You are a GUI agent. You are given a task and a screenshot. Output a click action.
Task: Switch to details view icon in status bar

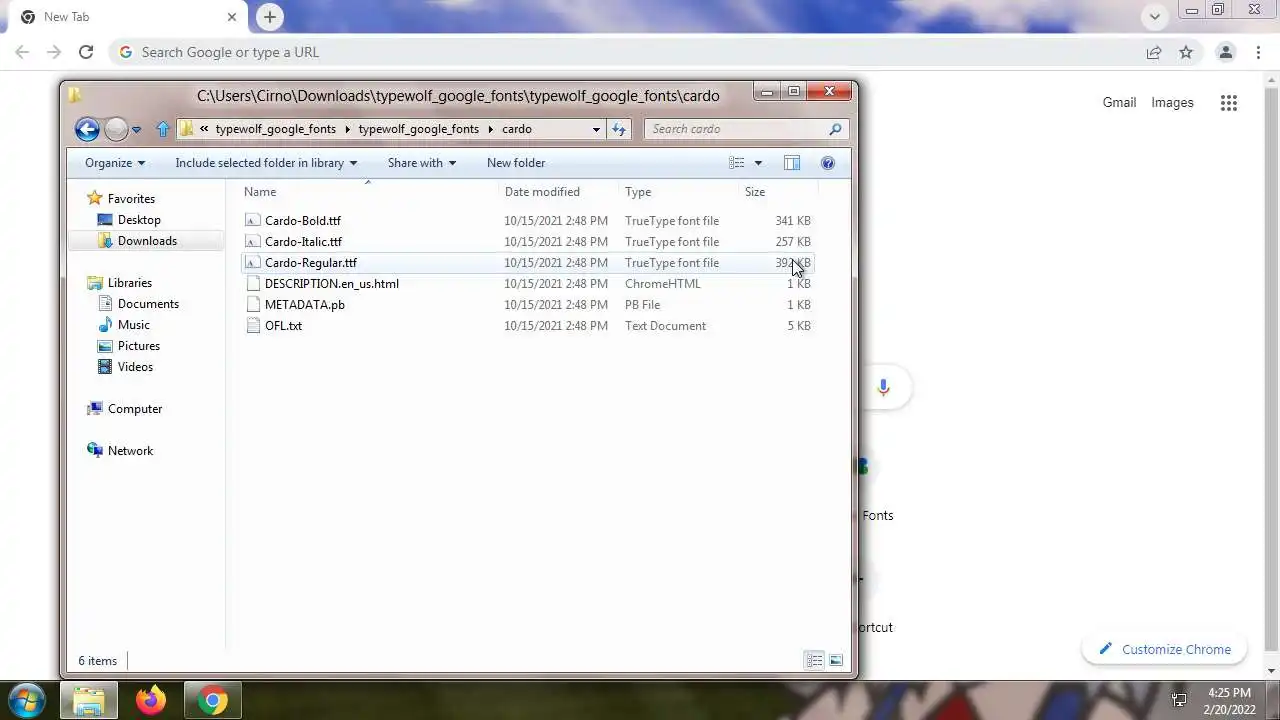814,660
